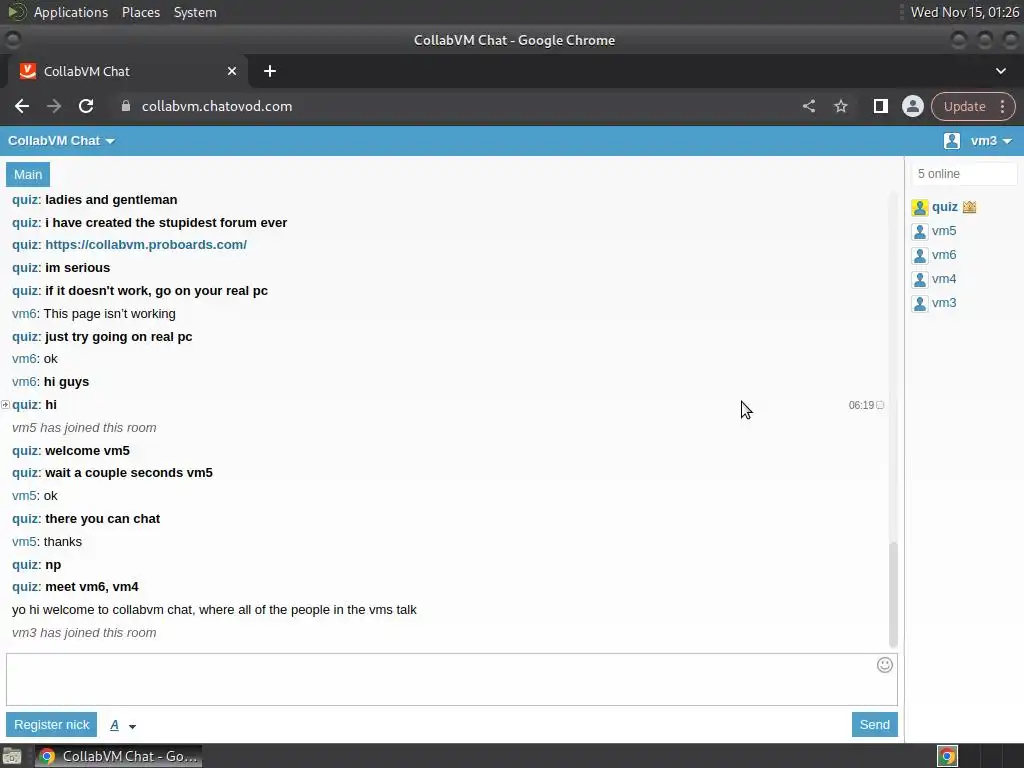The width and height of the screenshot is (1024, 768).
Task: Open Chrome side panel
Action: pyautogui.click(x=880, y=106)
